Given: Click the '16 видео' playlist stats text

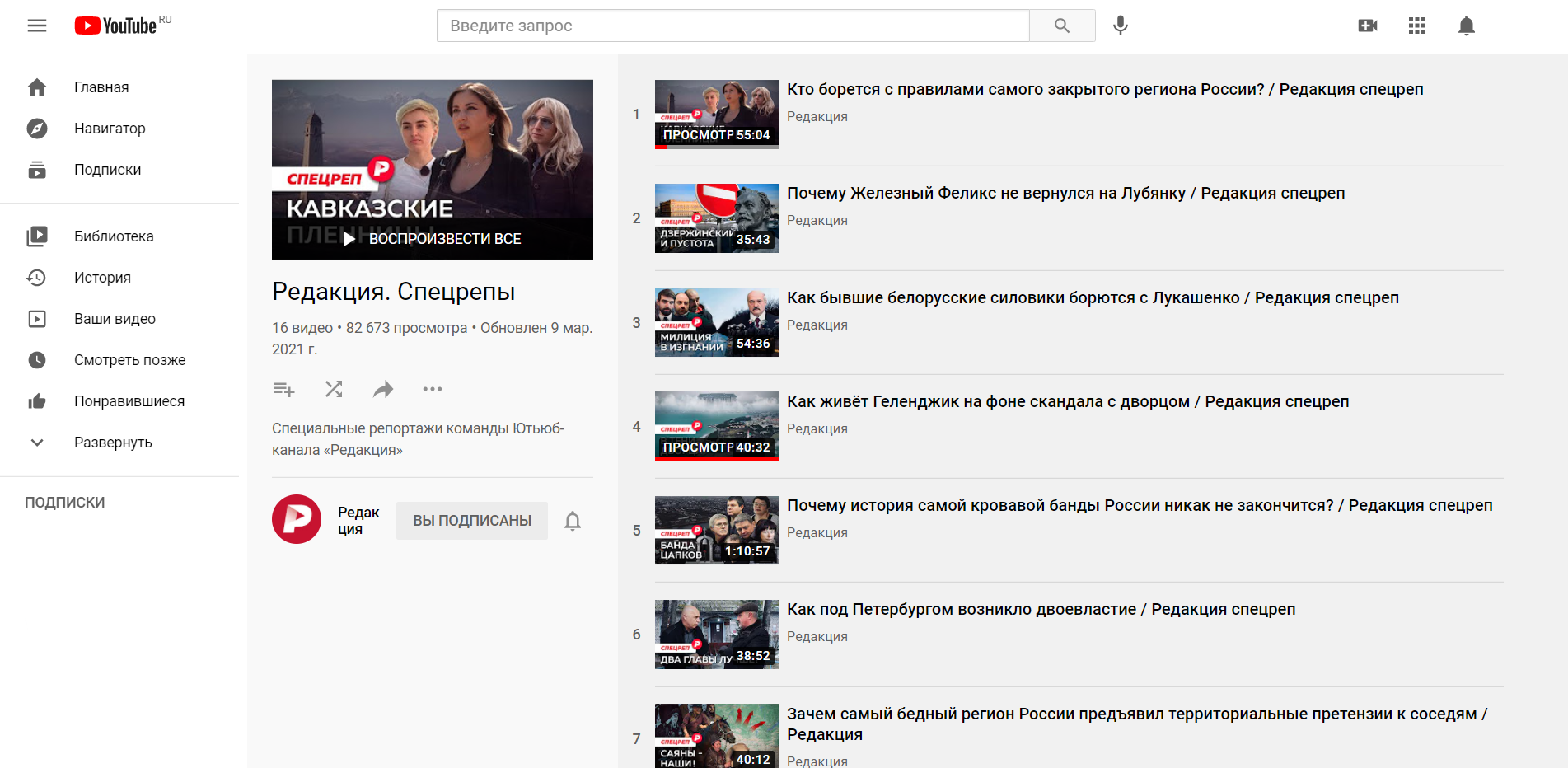Looking at the screenshot, I should [x=302, y=328].
